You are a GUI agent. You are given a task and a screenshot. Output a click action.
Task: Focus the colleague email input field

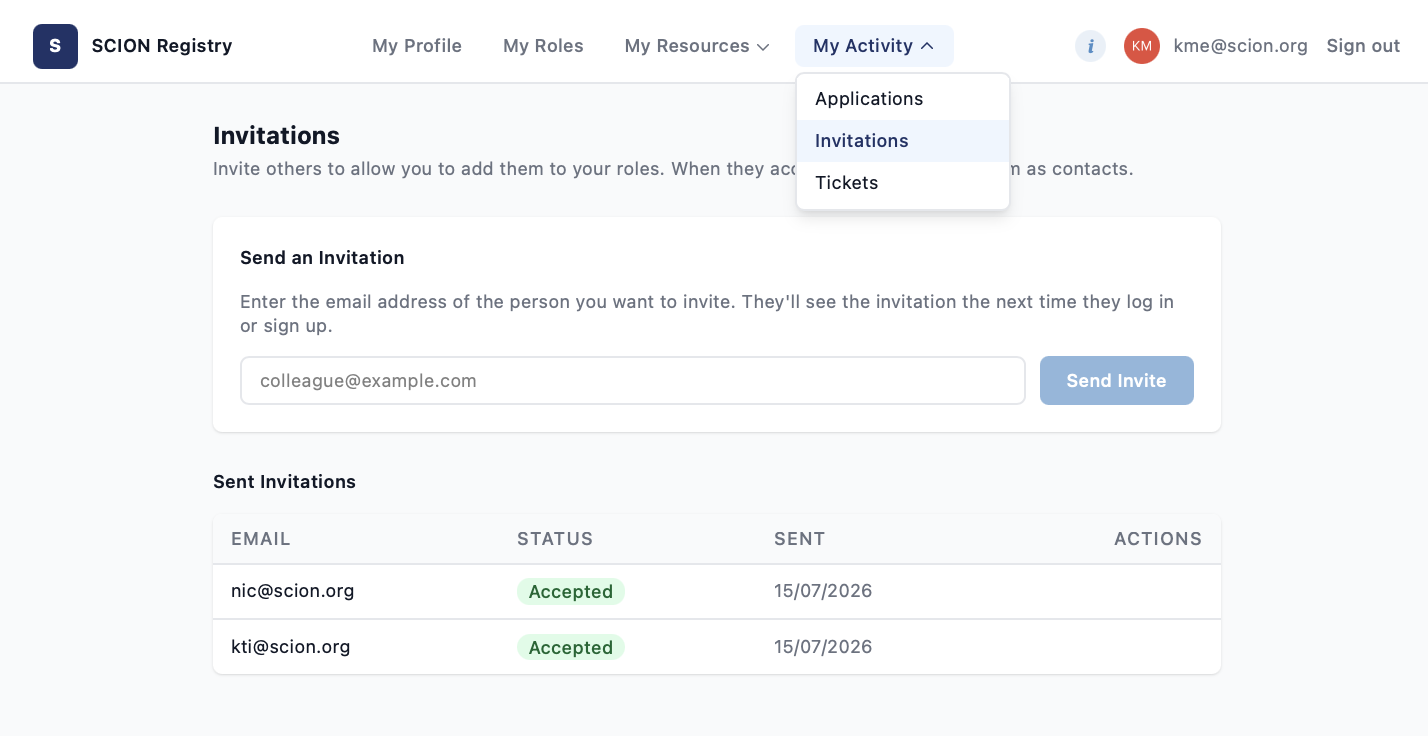tap(633, 381)
